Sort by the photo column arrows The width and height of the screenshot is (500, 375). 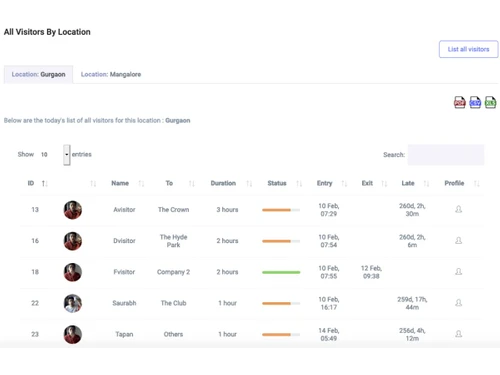click(x=93, y=183)
